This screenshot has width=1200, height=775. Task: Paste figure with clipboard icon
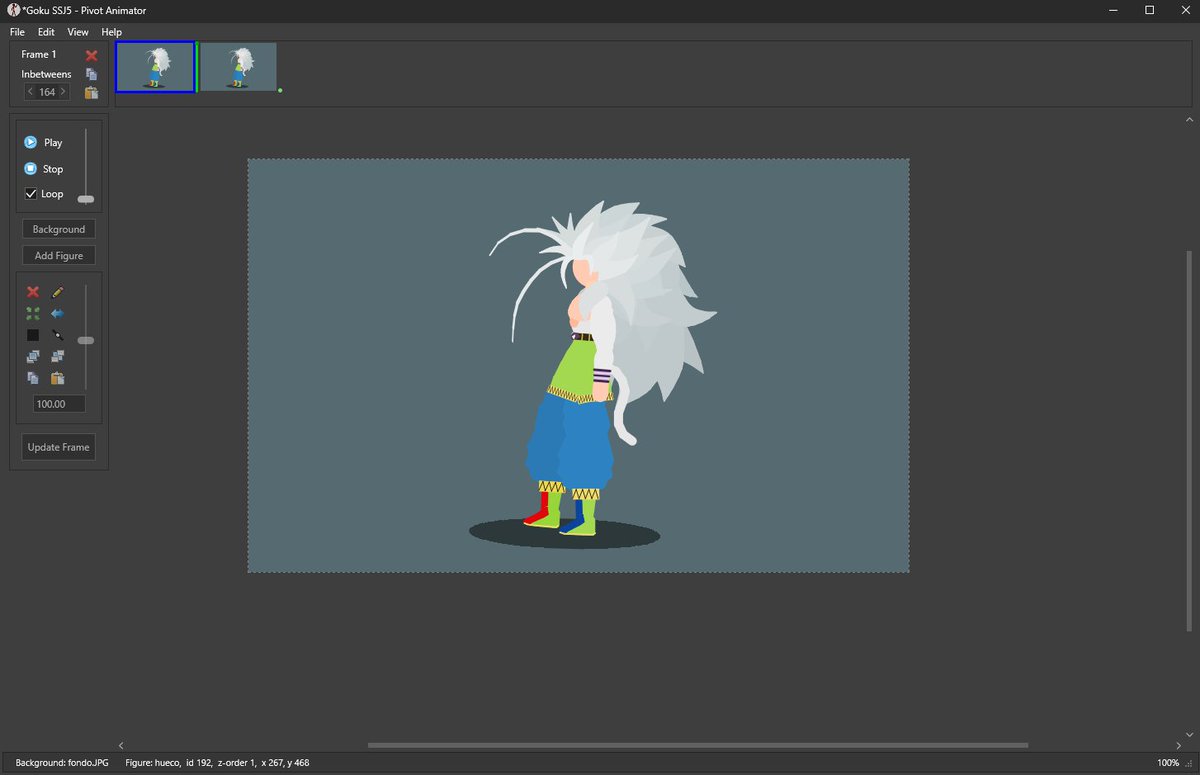pos(57,378)
